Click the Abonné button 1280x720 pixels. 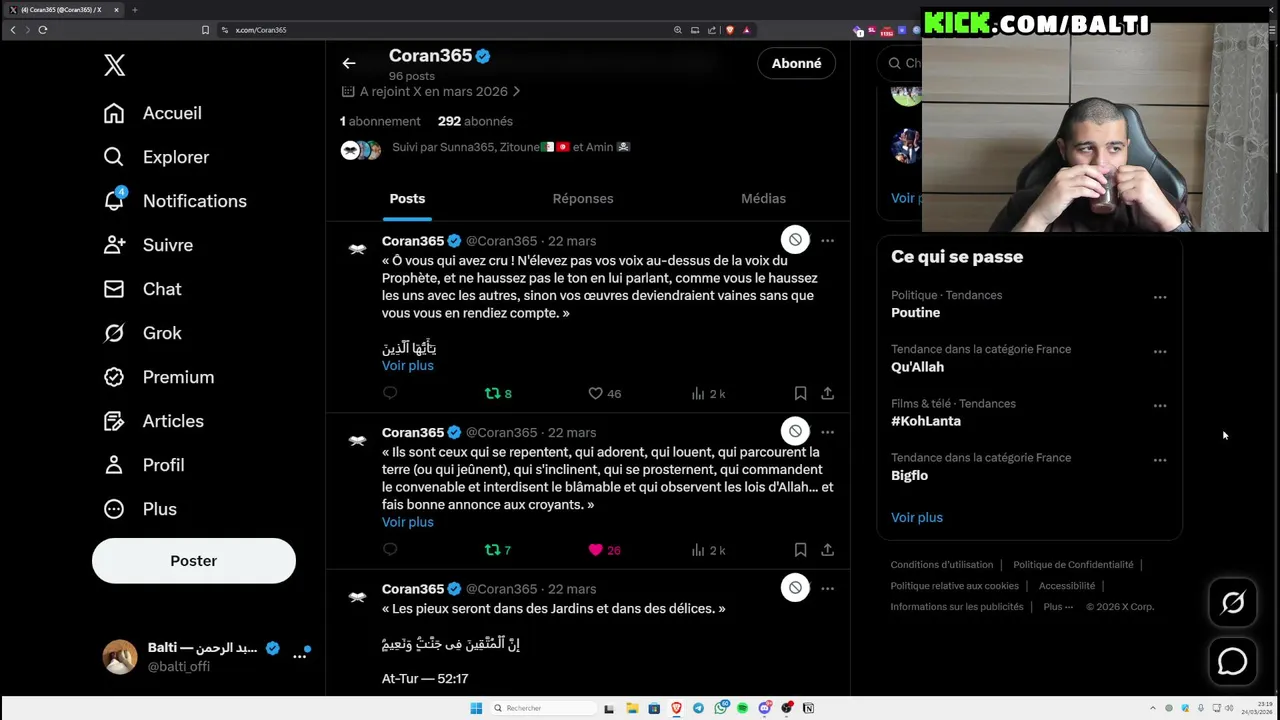797,63
